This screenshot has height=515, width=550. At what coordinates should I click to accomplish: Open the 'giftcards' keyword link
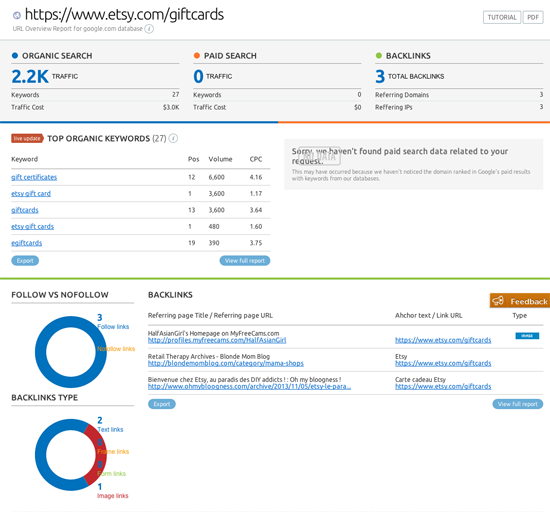point(25,210)
